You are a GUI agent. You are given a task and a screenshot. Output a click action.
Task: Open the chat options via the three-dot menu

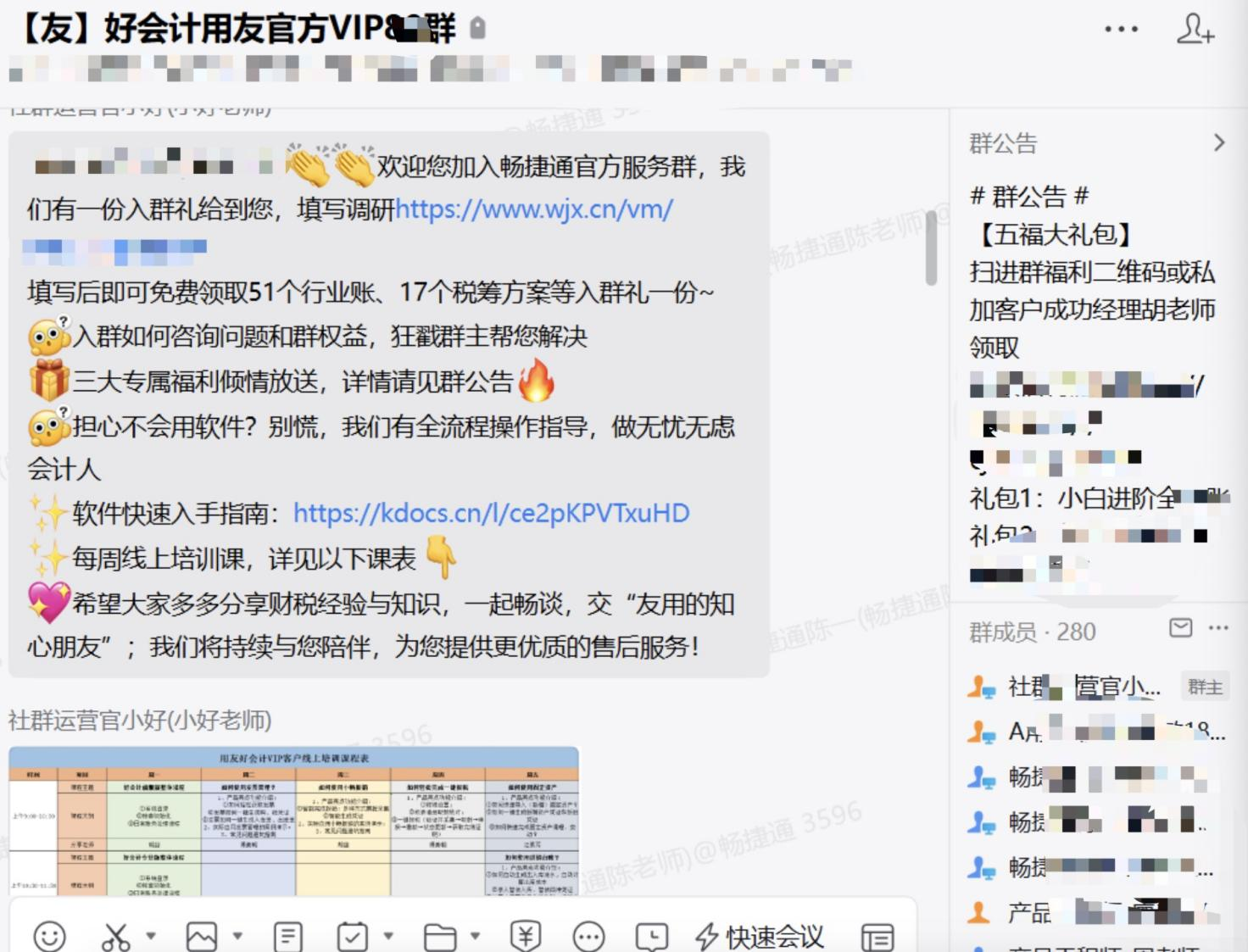pyautogui.click(x=1121, y=28)
